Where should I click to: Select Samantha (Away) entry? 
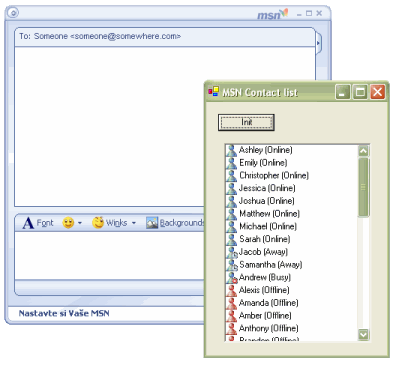click(x=271, y=265)
